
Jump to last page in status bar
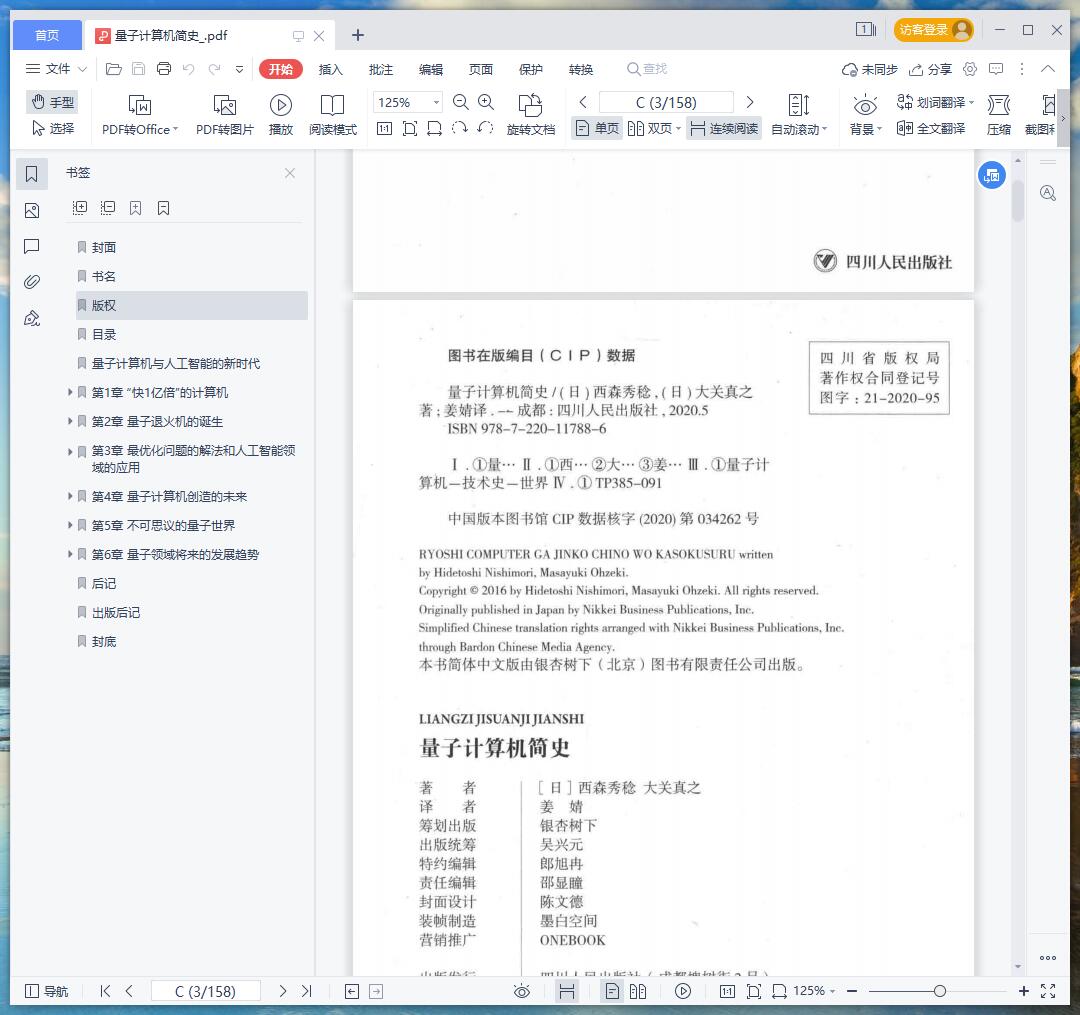click(307, 991)
